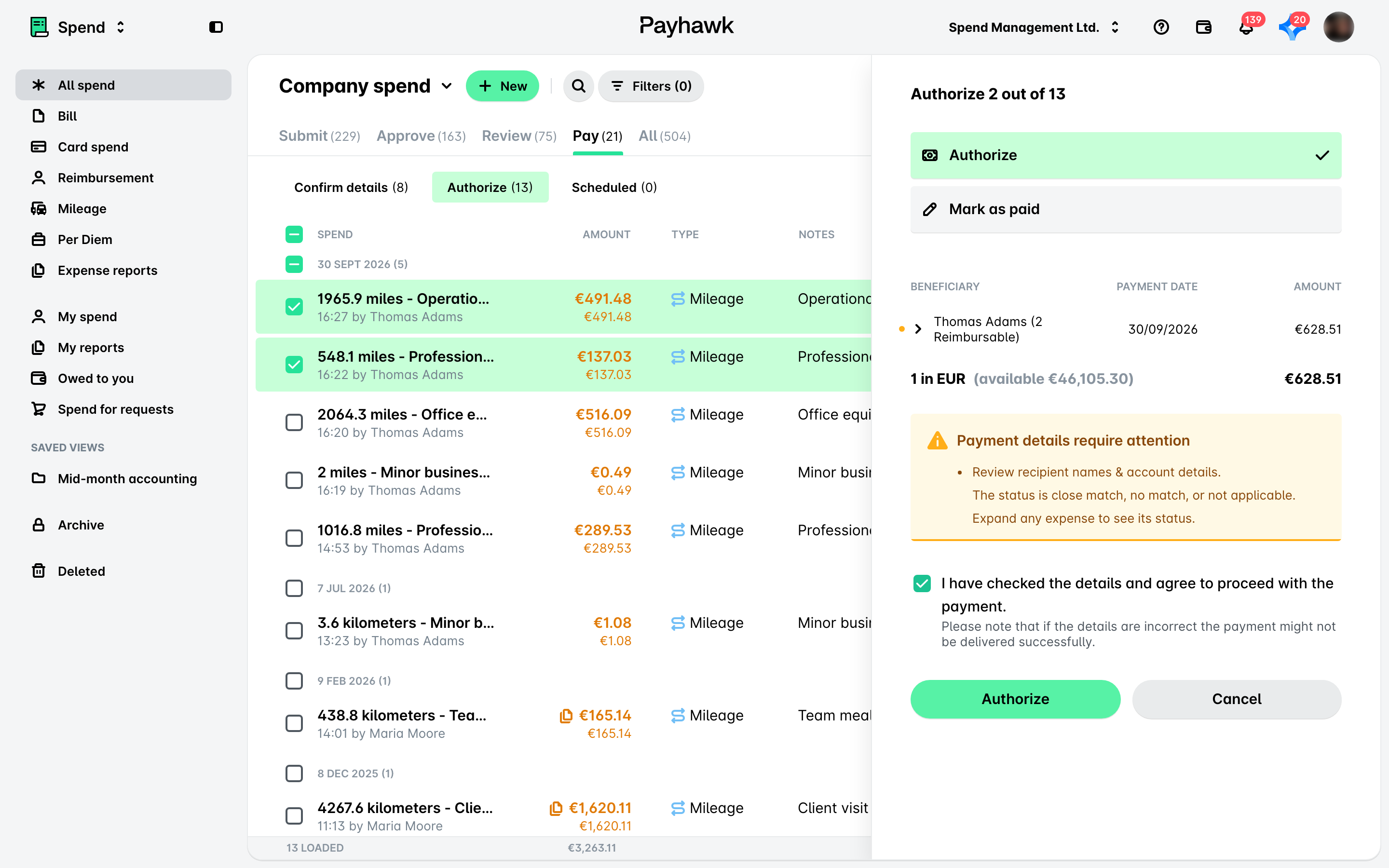Switch to the Approve (163) tab
Screen dimensions: 1389x868
pos(421,136)
